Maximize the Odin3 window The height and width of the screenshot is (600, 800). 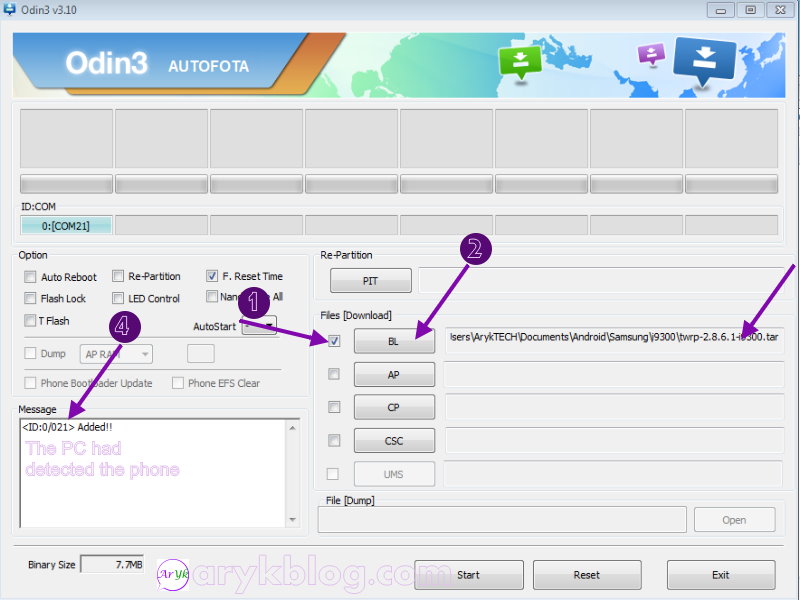[751, 10]
